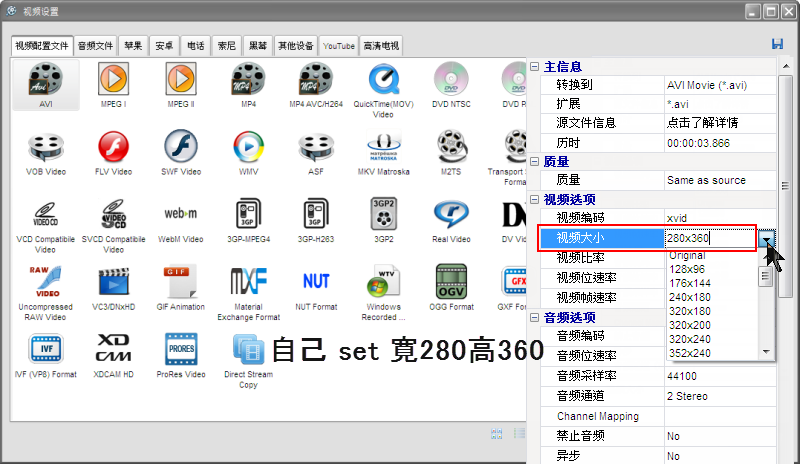The width and height of the screenshot is (800, 464).
Task: Pick the Real Video format icon
Action: coord(451,214)
